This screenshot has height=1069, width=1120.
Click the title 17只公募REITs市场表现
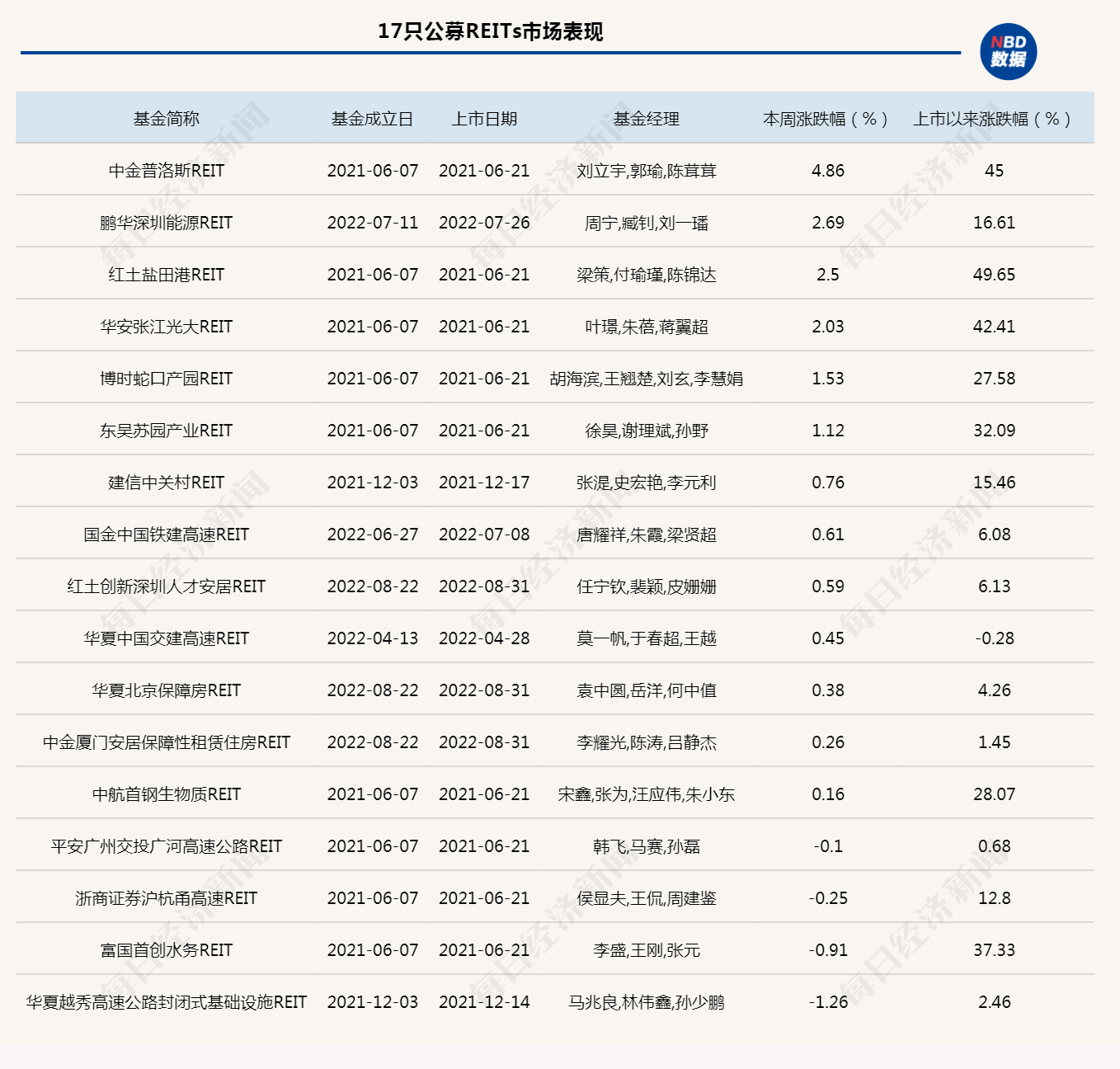click(x=490, y=31)
